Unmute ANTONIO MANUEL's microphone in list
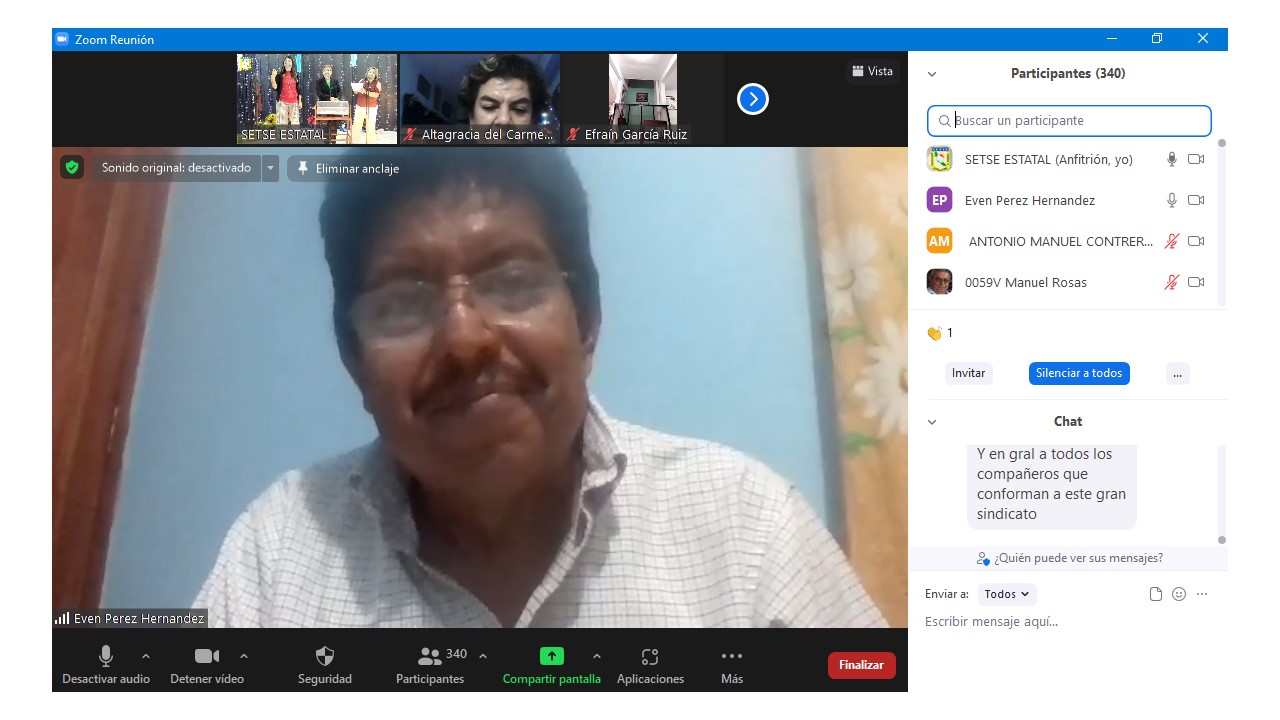Viewport: 1280px width, 720px height. point(1172,241)
